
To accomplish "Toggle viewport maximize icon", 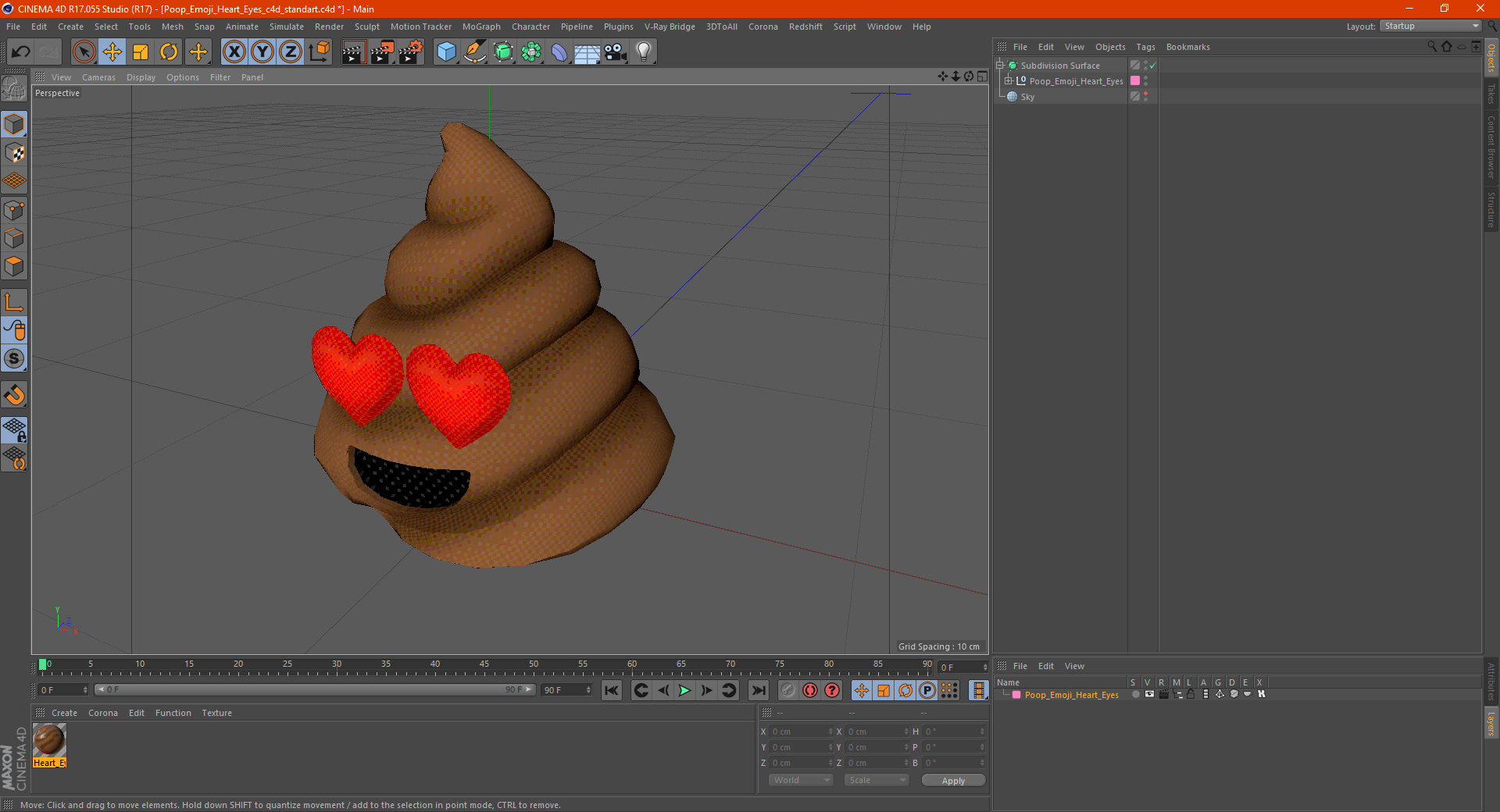I will coord(982,77).
